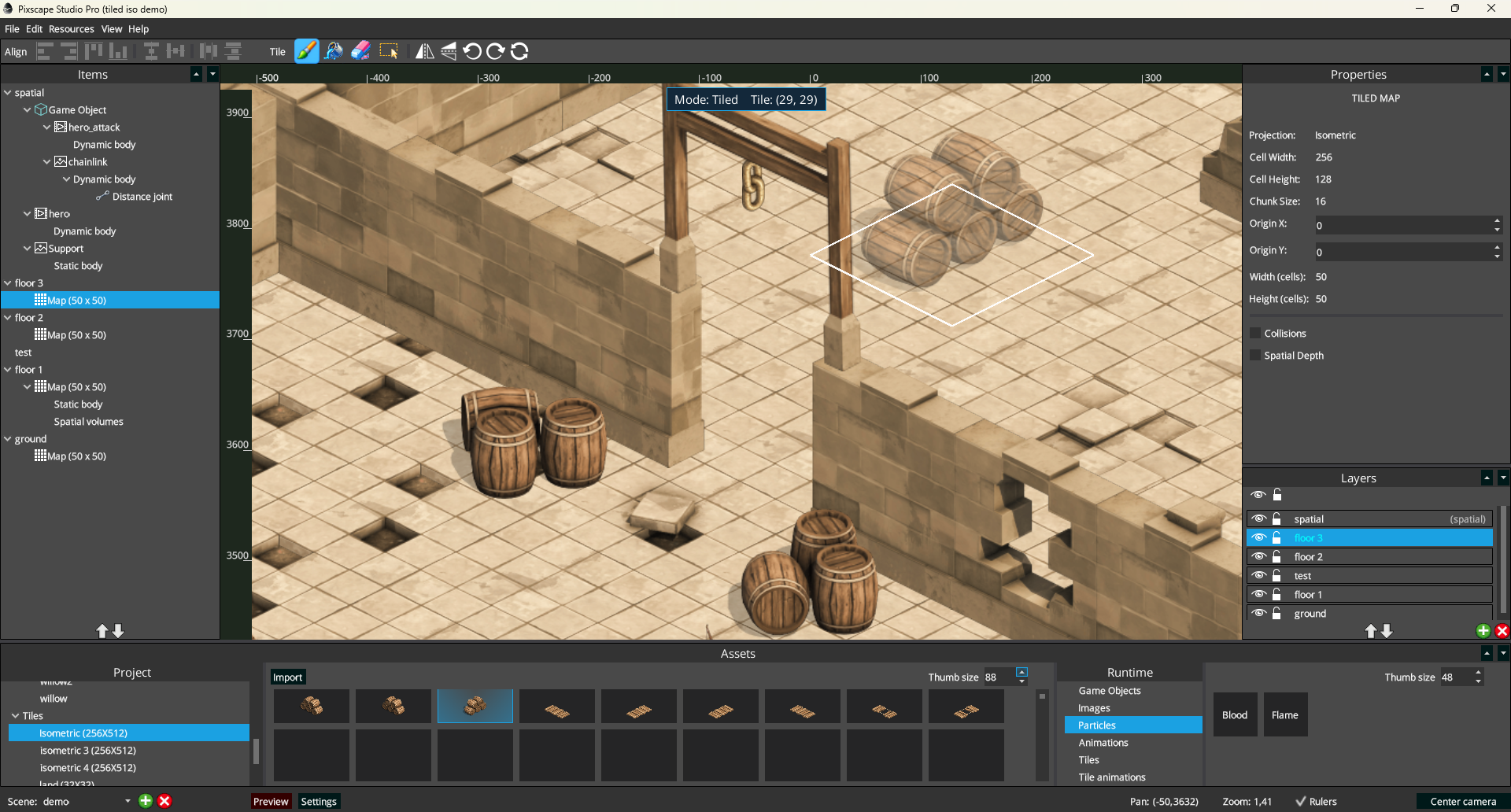Click the flip horizontal icon

click(425, 51)
